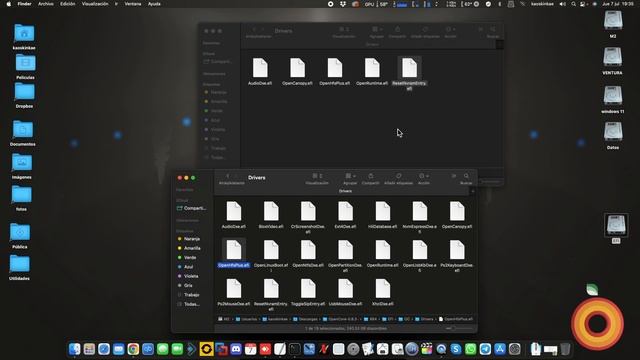640x360 pixels.
Task: Open Spotlight search in menu bar
Action: click(573, 4)
